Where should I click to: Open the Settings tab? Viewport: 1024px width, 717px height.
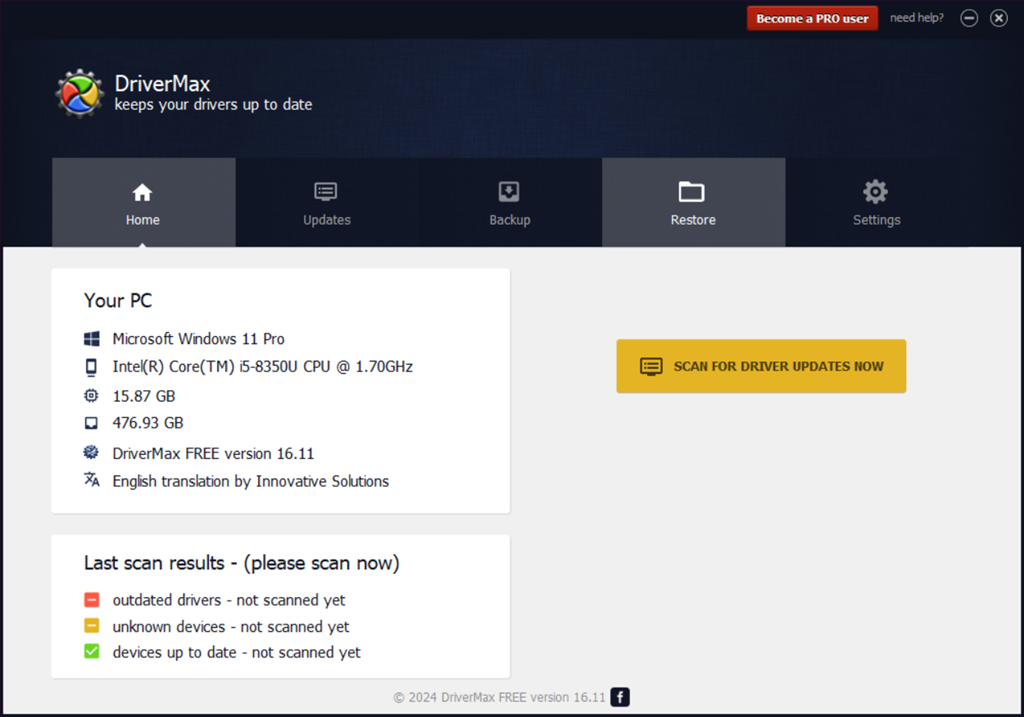(876, 202)
